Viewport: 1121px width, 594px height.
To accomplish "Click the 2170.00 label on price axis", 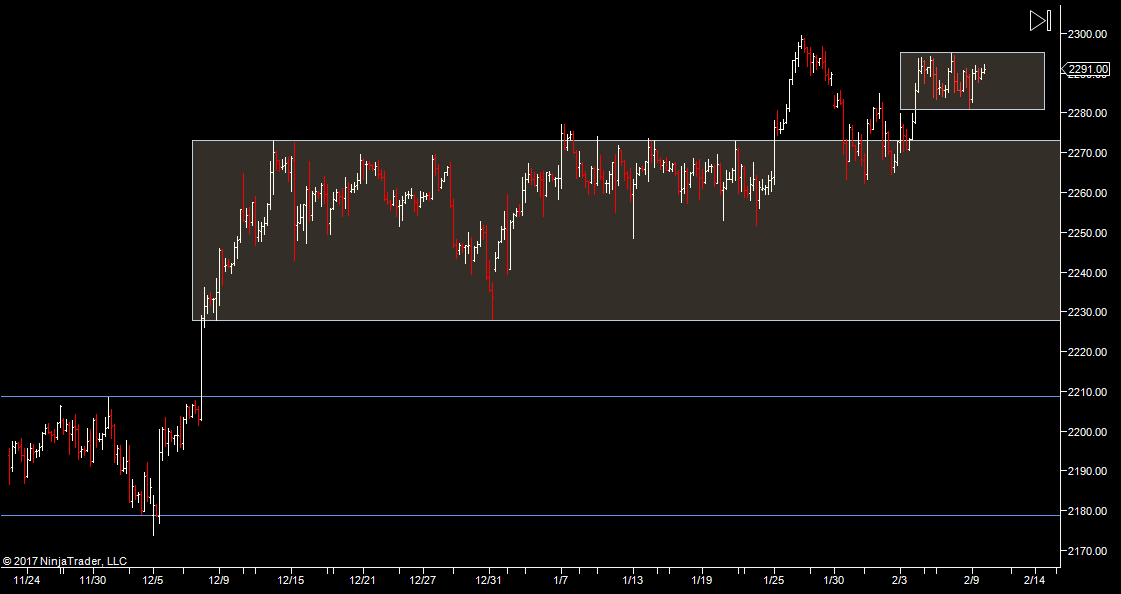I will [1087, 551].
